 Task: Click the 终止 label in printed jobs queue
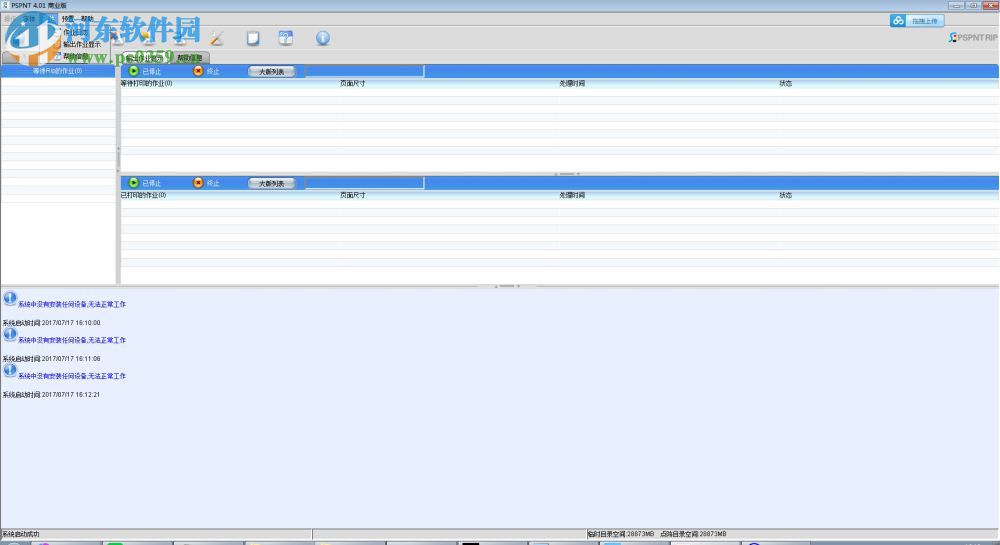click(213, 184)
